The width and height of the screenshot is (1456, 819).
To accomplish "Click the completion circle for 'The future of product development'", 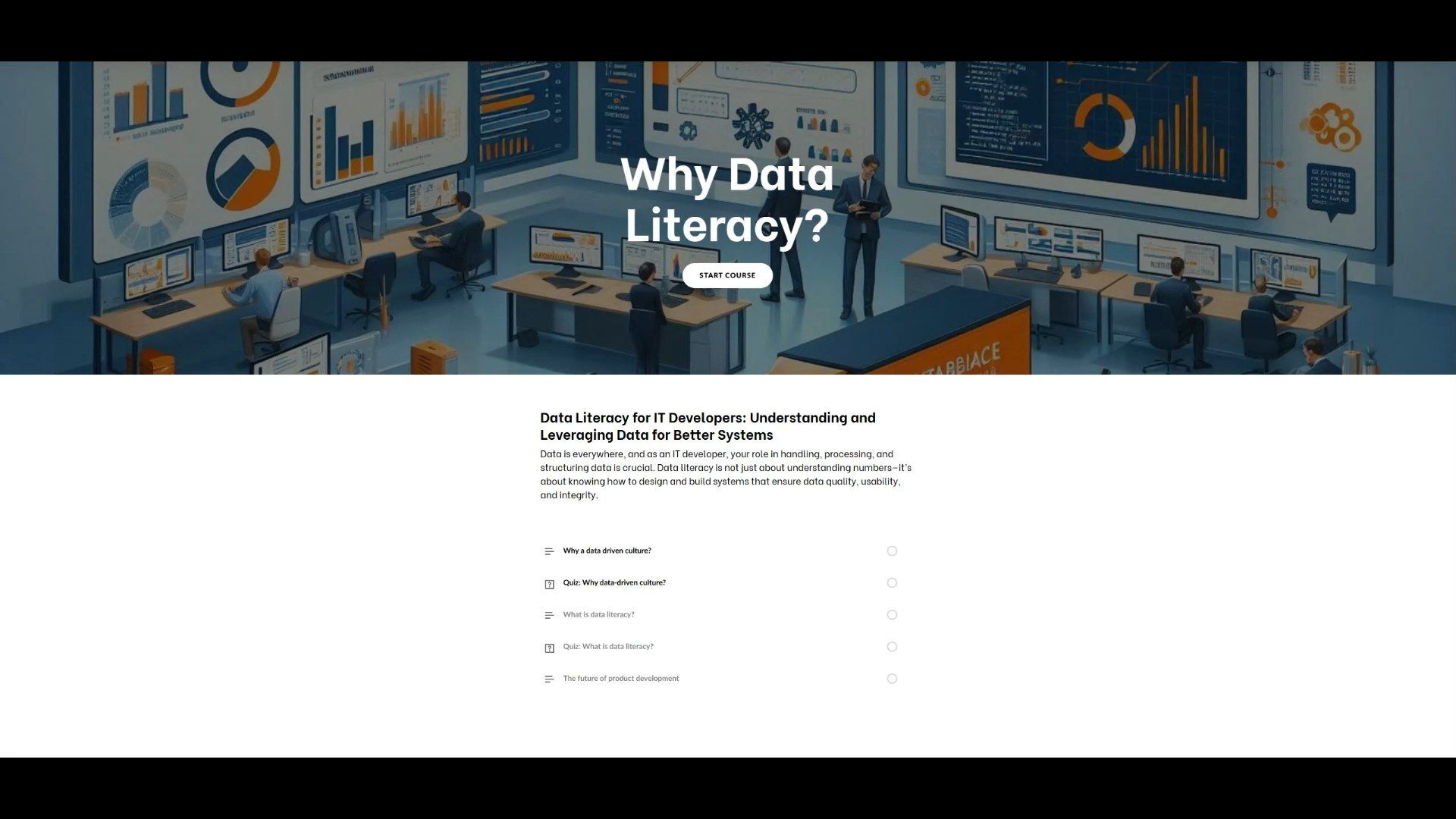I will (892, 679).
